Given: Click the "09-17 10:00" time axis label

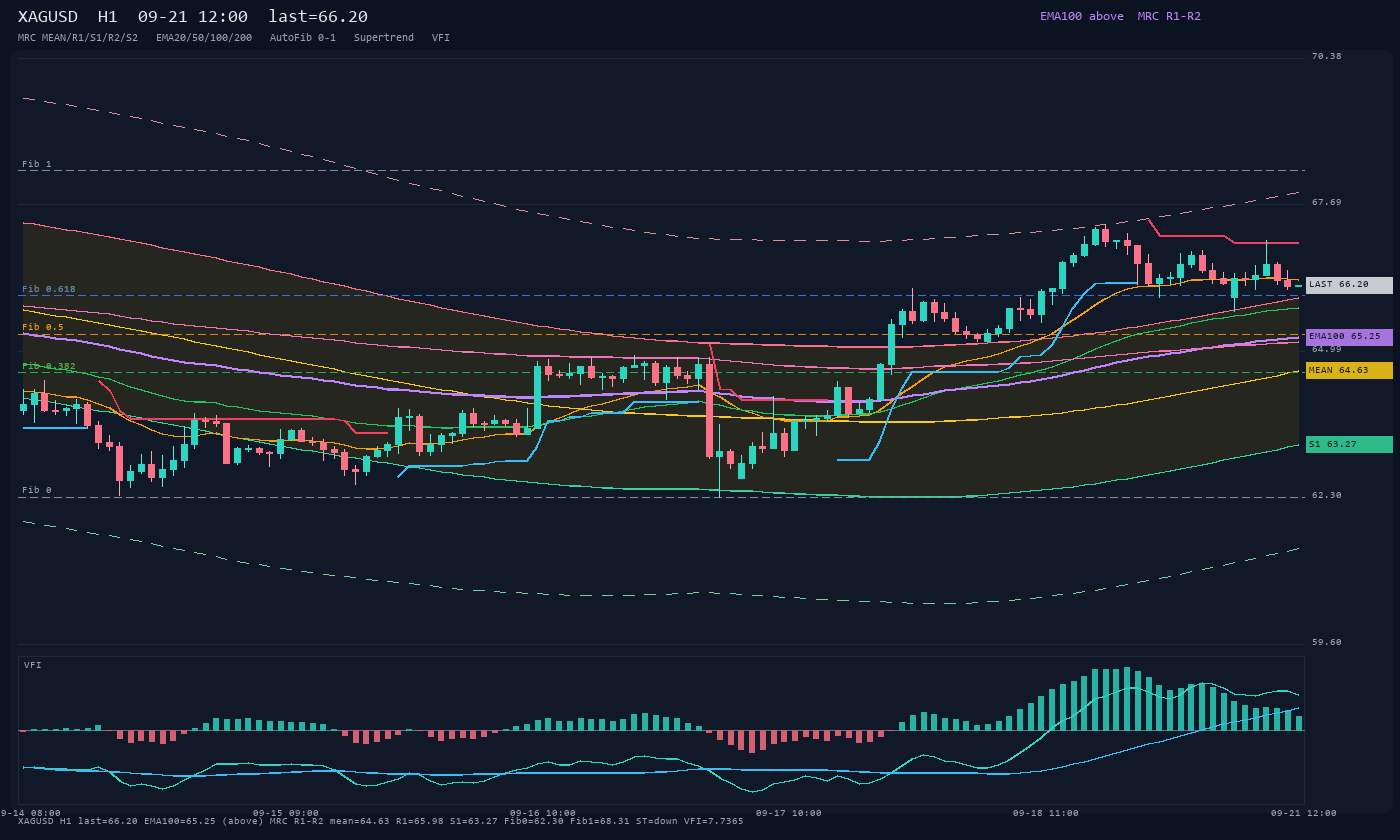Looking at the screenshot, I should coord(789,813).
